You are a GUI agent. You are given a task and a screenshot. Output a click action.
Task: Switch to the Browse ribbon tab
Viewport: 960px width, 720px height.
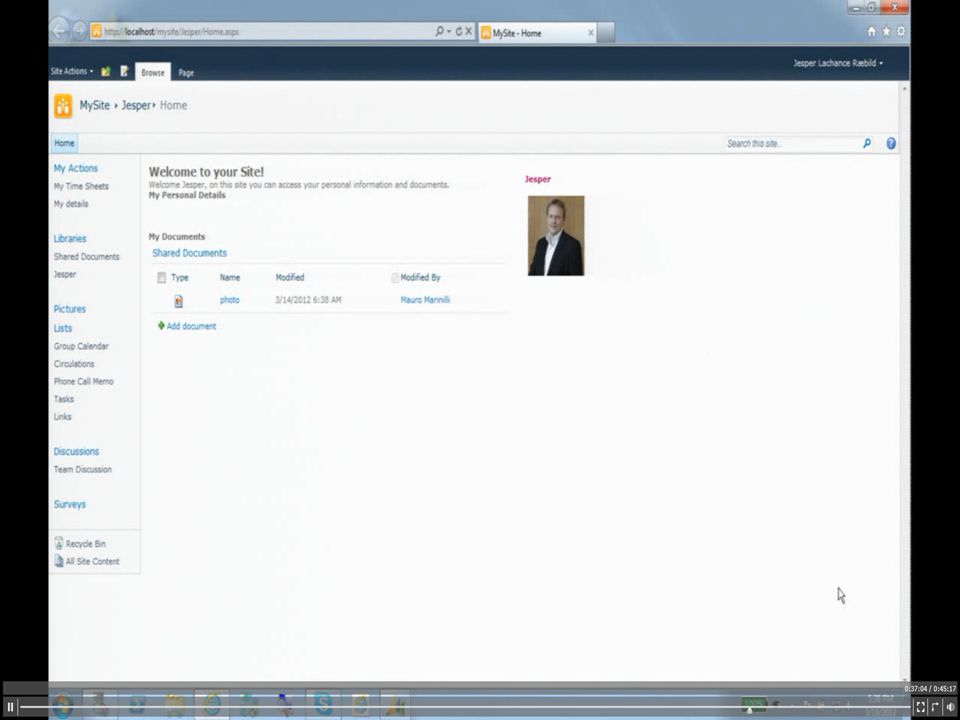[x=152, y=72]
